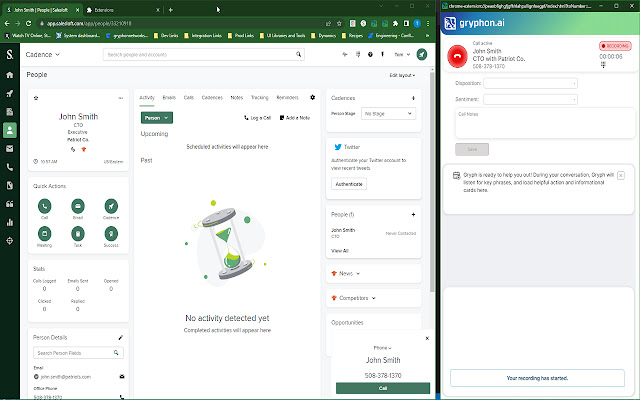The width and height of the screenshot is (640, 400).
Task: Switch to the Calls tab
Action: pos(189,98)
